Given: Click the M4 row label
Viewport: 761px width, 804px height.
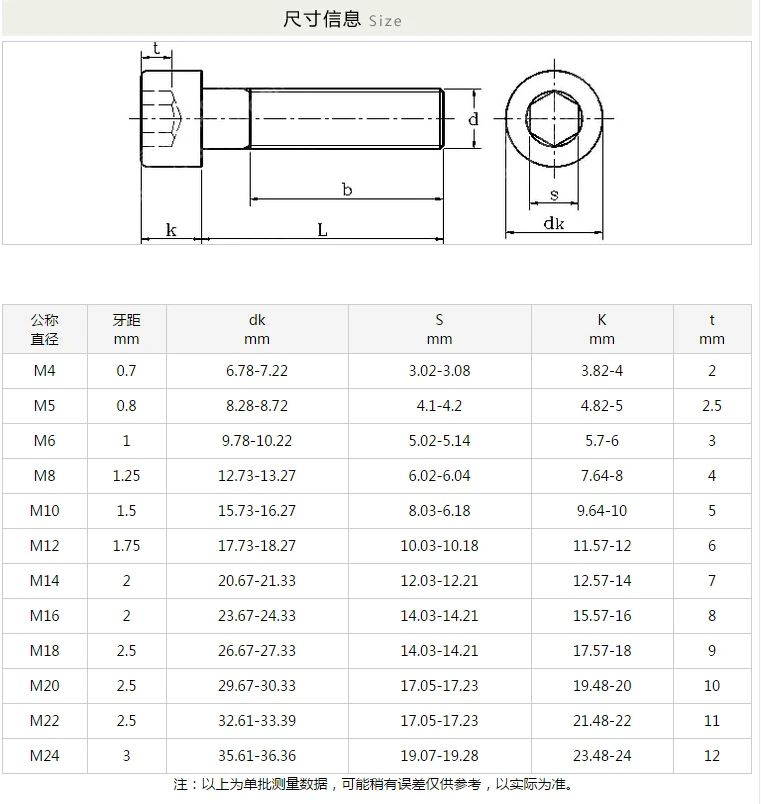Looking at the screenshot, I should coord(45,371).
